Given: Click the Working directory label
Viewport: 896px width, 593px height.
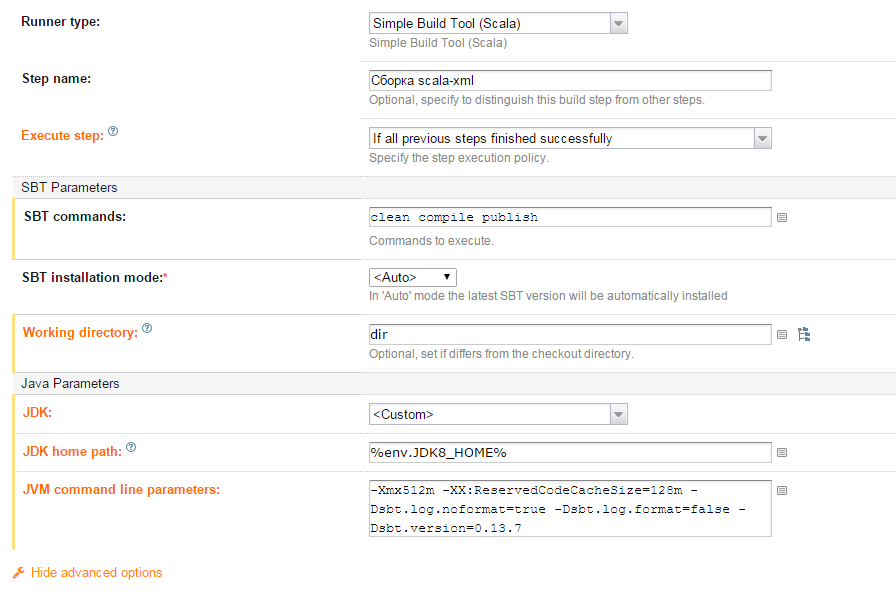Looking at the screenshot, I should click(x=80, y=332).
